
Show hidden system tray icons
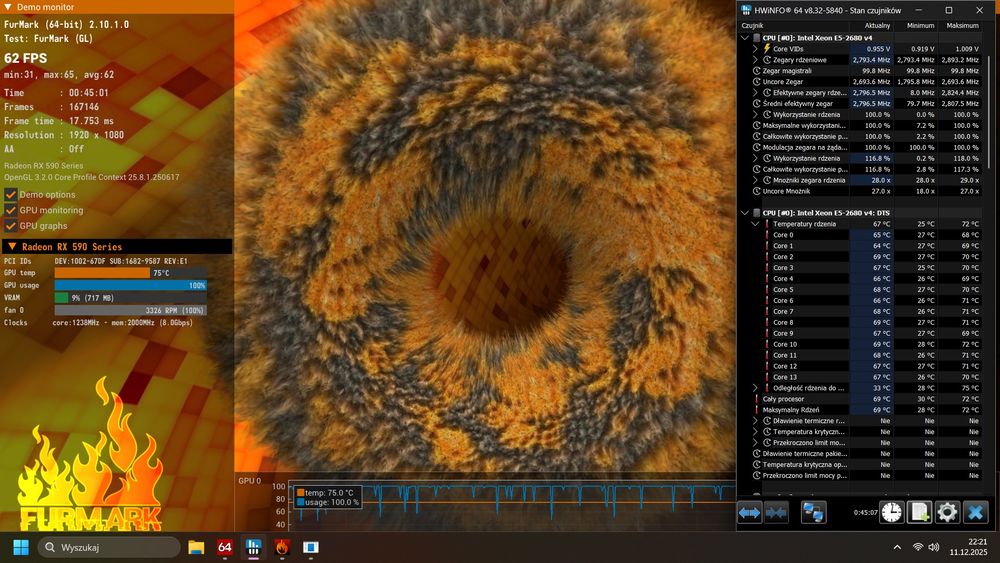897,547
